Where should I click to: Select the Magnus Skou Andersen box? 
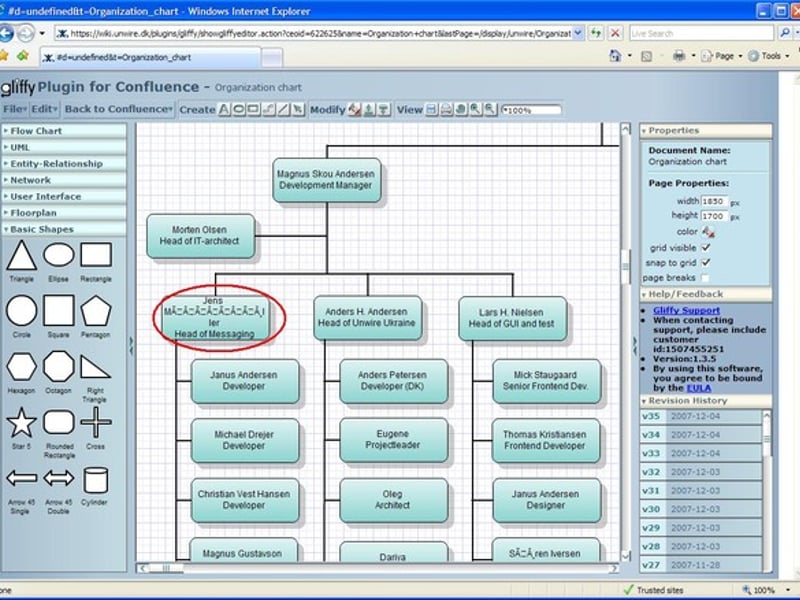(327, 180)
